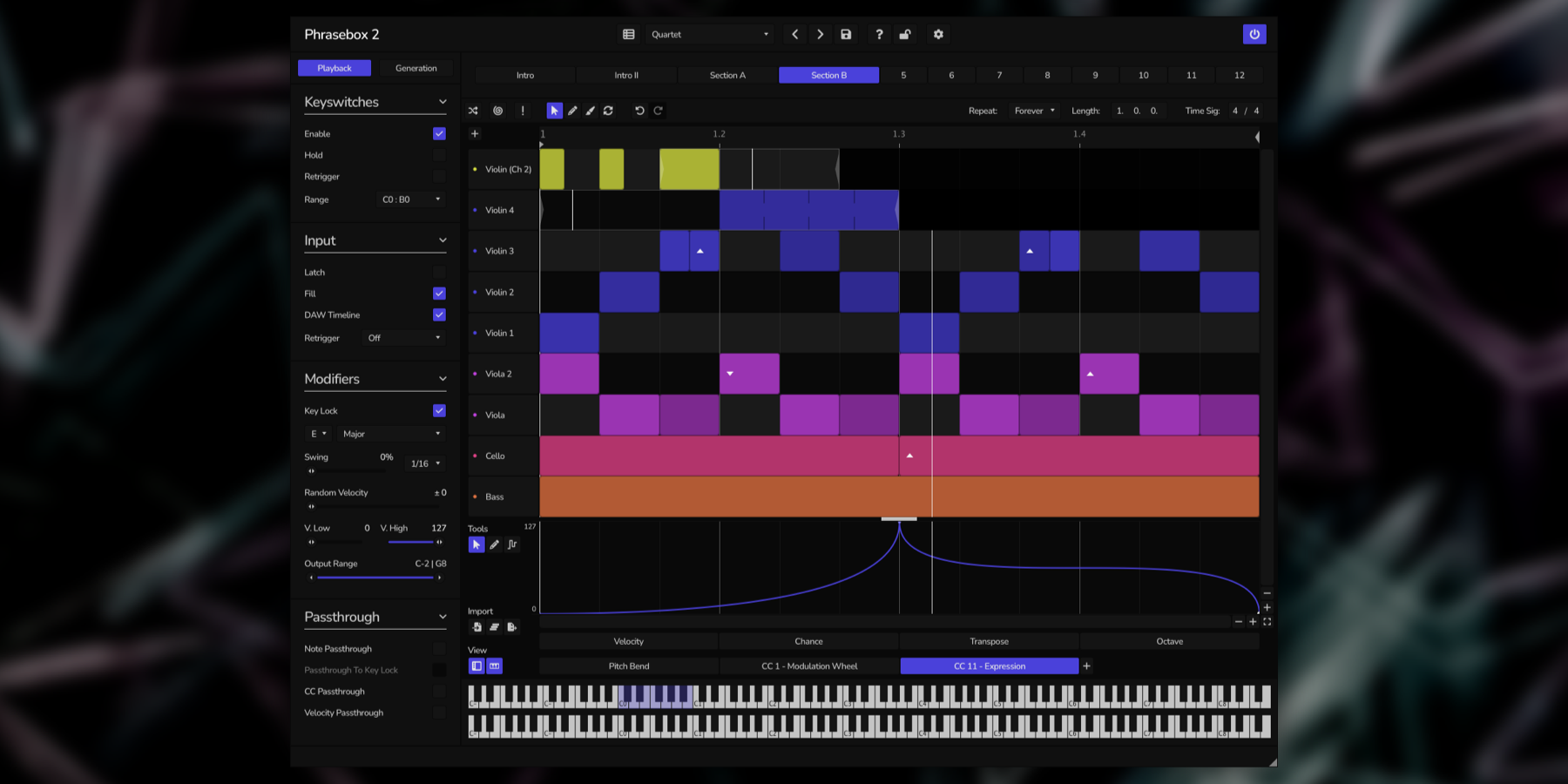Switch to the Generation tab

click(x=416, y=68)
